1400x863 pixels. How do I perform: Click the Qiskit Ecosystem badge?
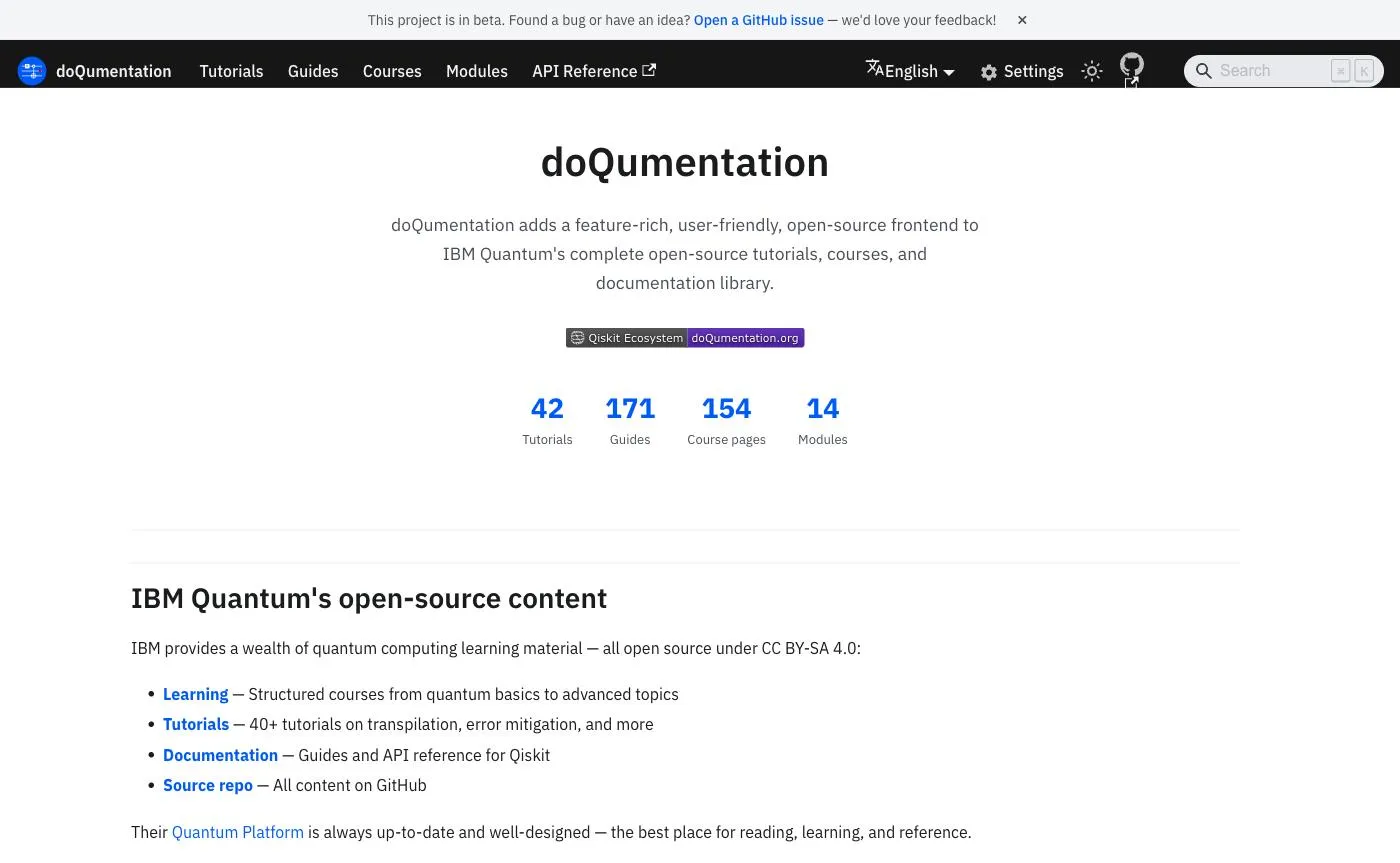(685, 338)
